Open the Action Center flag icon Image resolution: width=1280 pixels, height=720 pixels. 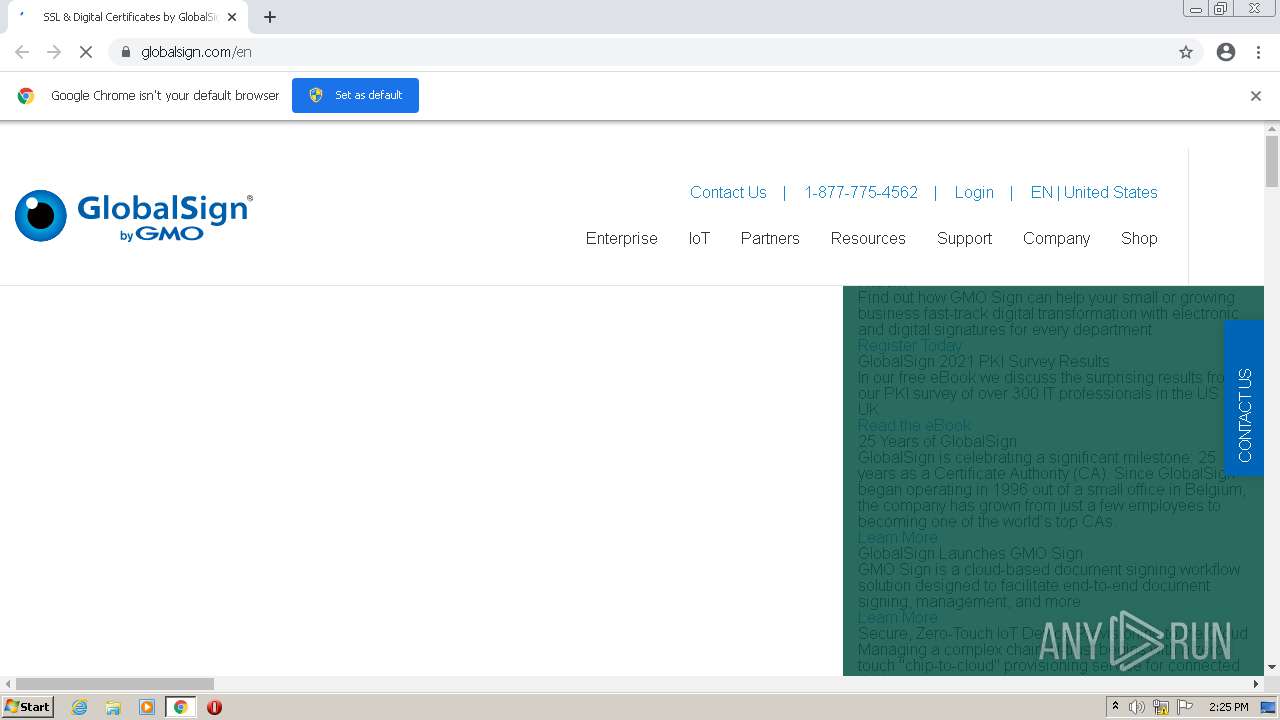click(1185, 707)
